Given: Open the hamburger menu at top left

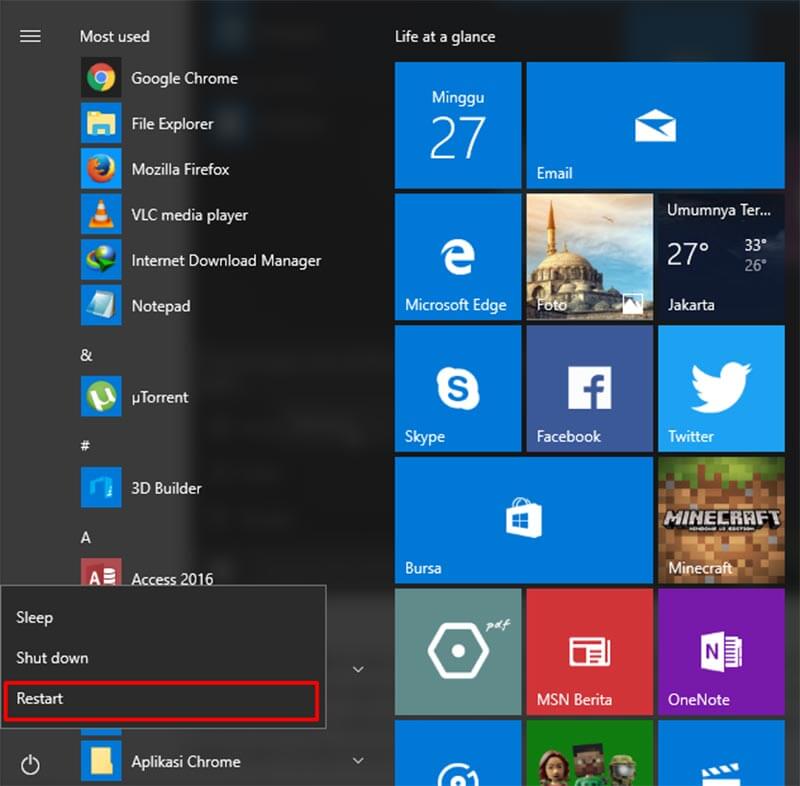Looking at the screenshot, I should (30, 36).
